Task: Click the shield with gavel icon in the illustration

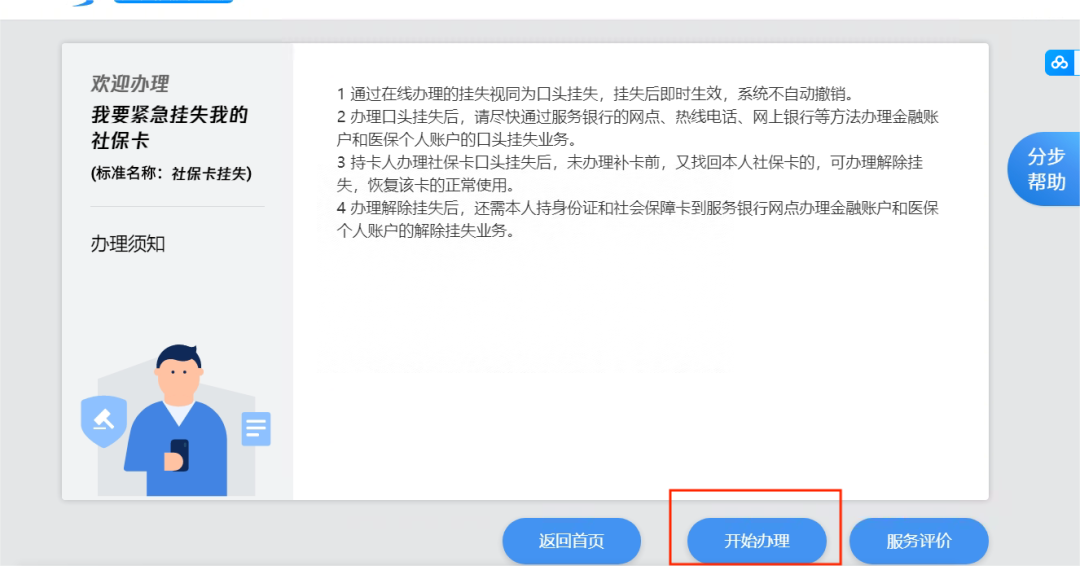Action: click(104, 421)
